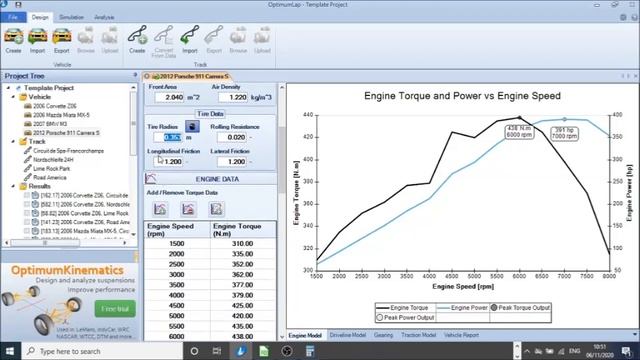Viewport: 640px width, 360px height.
Task: Open the Windows Start menu
Action: (x=10, y=351)
